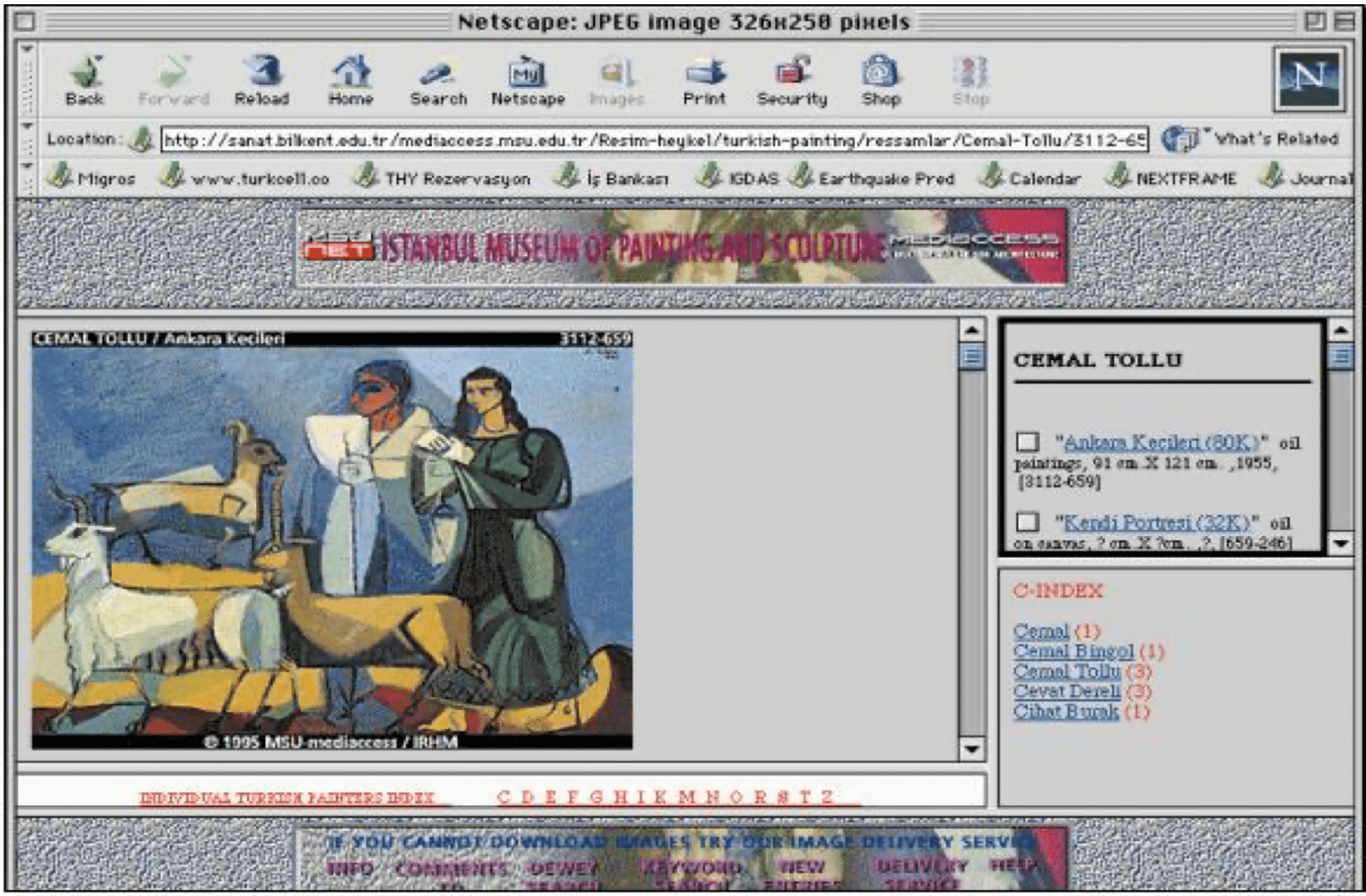Open Cemal Bingol link
1366x896 pixels.
click(1074, 651)
